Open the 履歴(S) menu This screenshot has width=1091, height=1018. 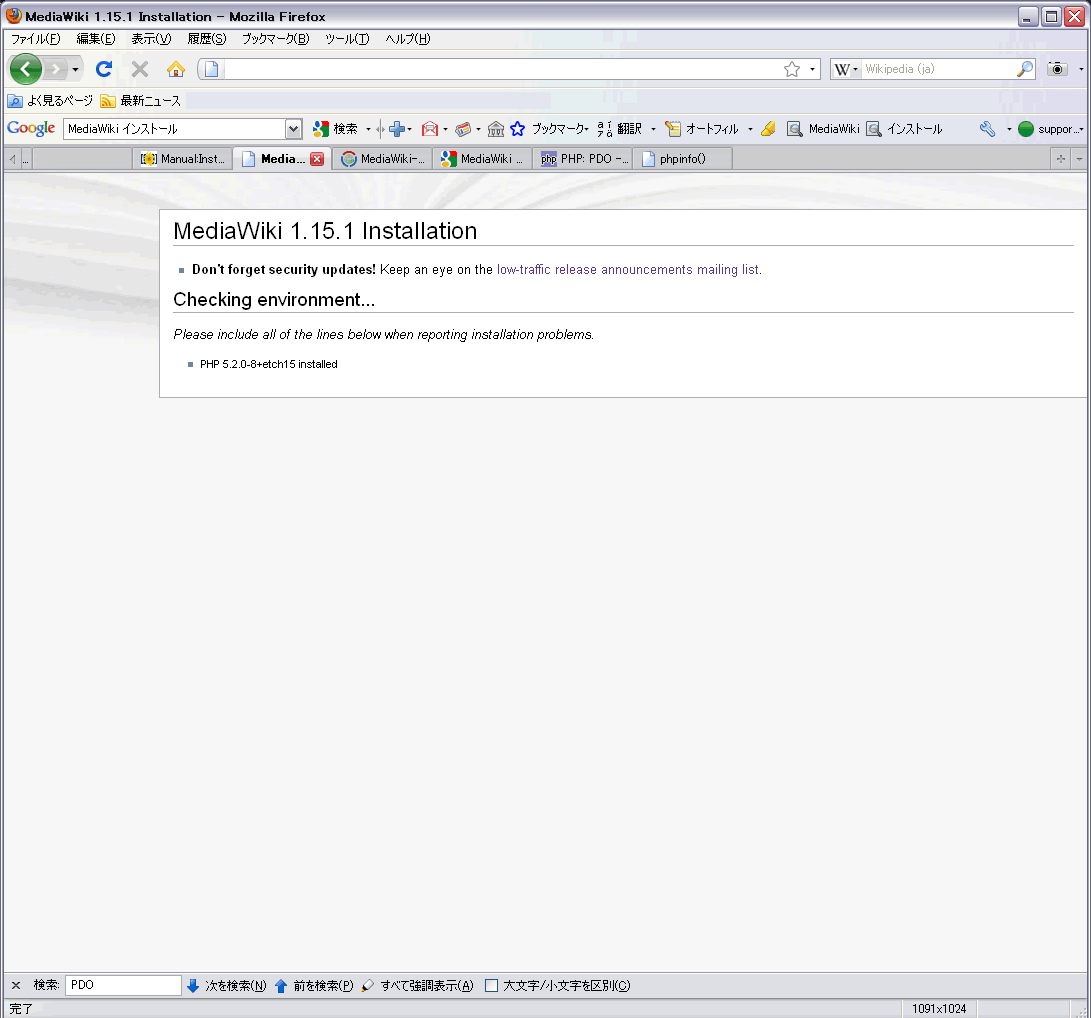(207, 39)
